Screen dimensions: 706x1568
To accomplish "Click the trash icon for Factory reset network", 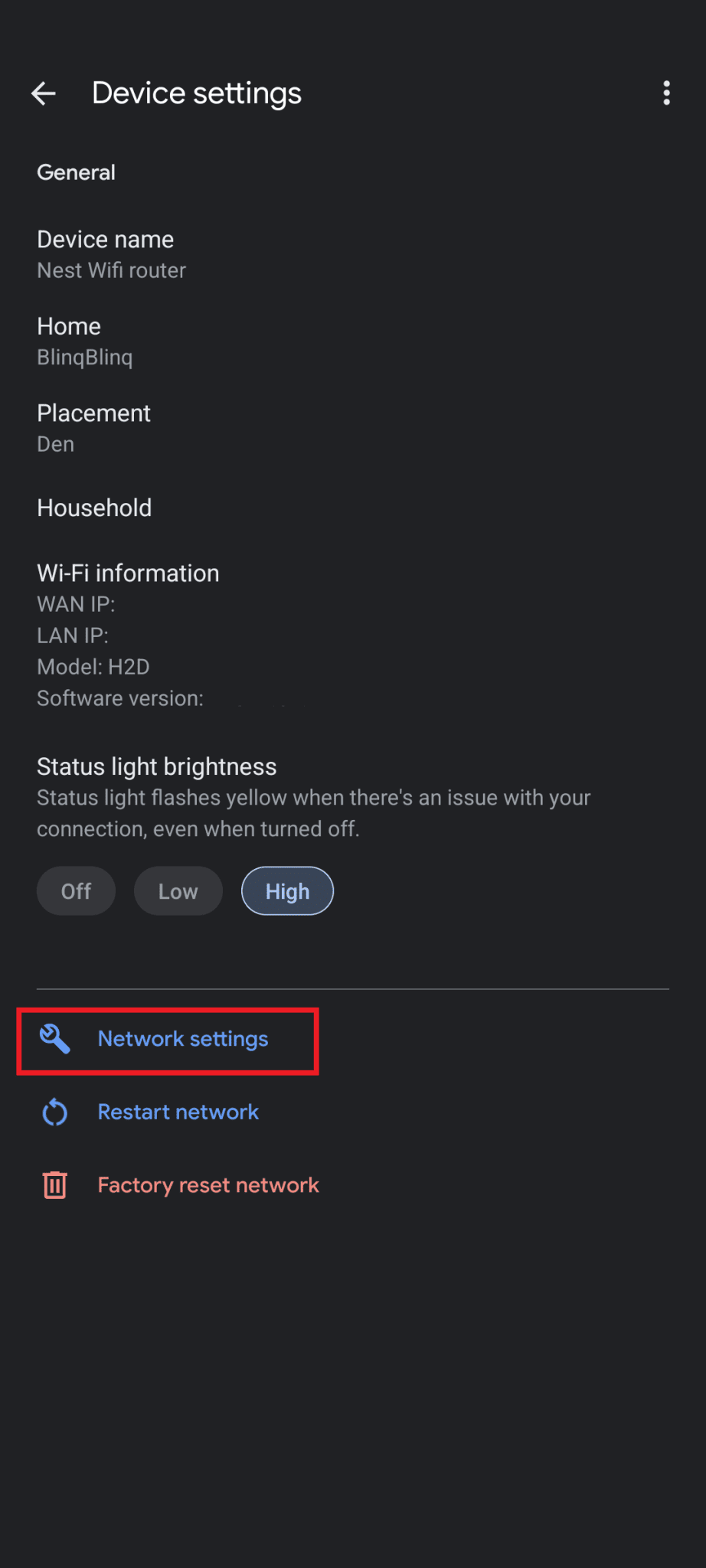I will coord(54,1184).
